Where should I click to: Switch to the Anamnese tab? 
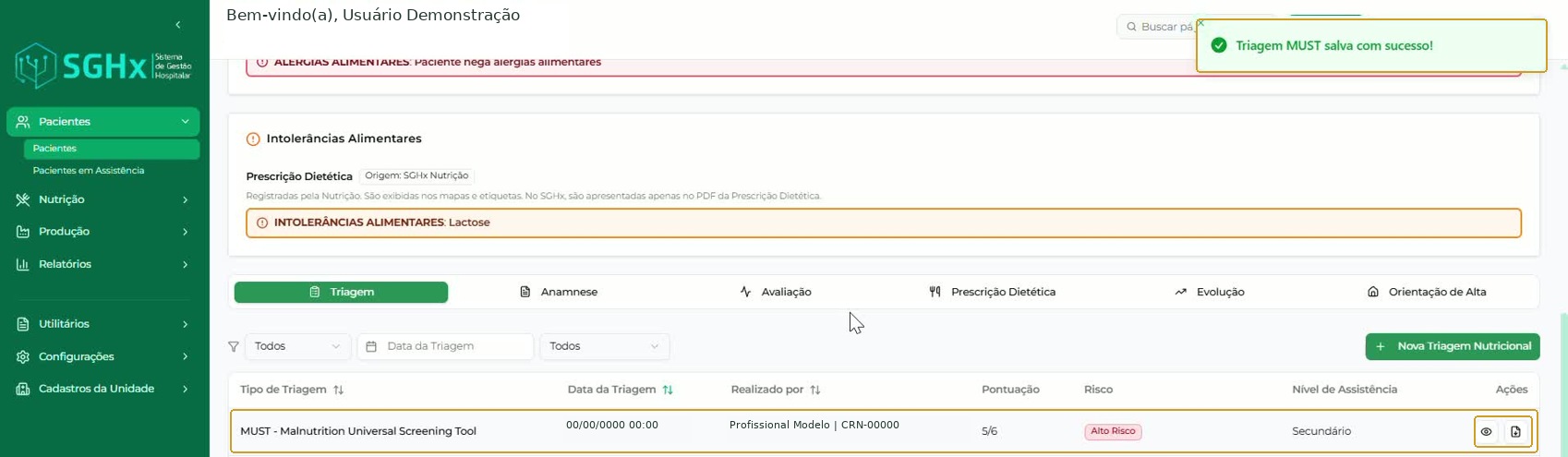coord(559,292)
